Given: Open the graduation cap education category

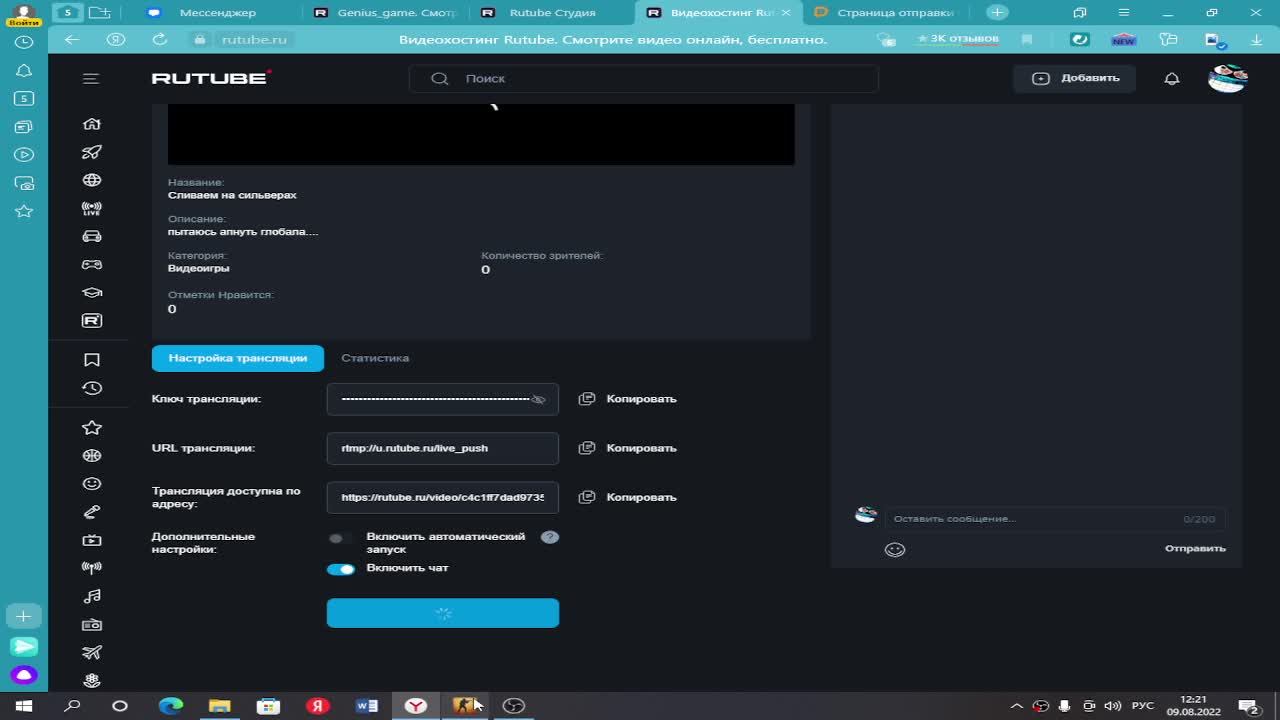Looking at the screenshot, I should [x=92, y=292].
